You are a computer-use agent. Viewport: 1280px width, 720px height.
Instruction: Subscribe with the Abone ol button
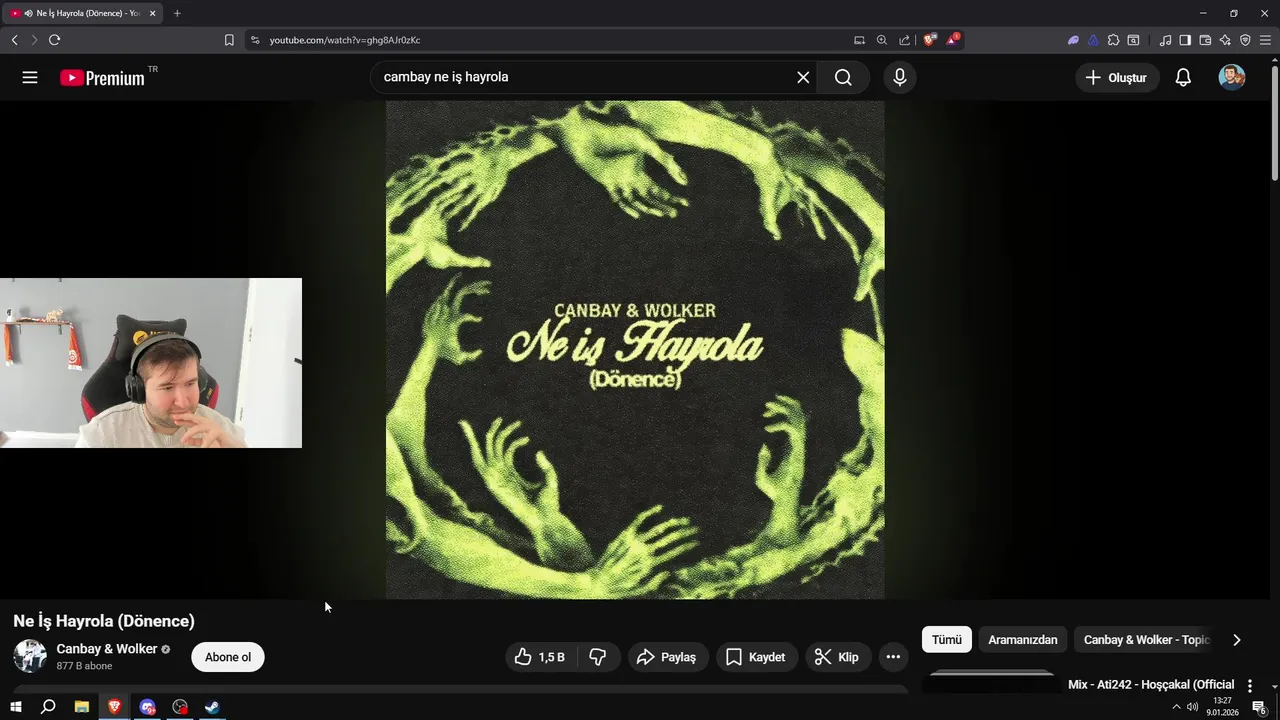pyautogui.click(x=228, y=657)
